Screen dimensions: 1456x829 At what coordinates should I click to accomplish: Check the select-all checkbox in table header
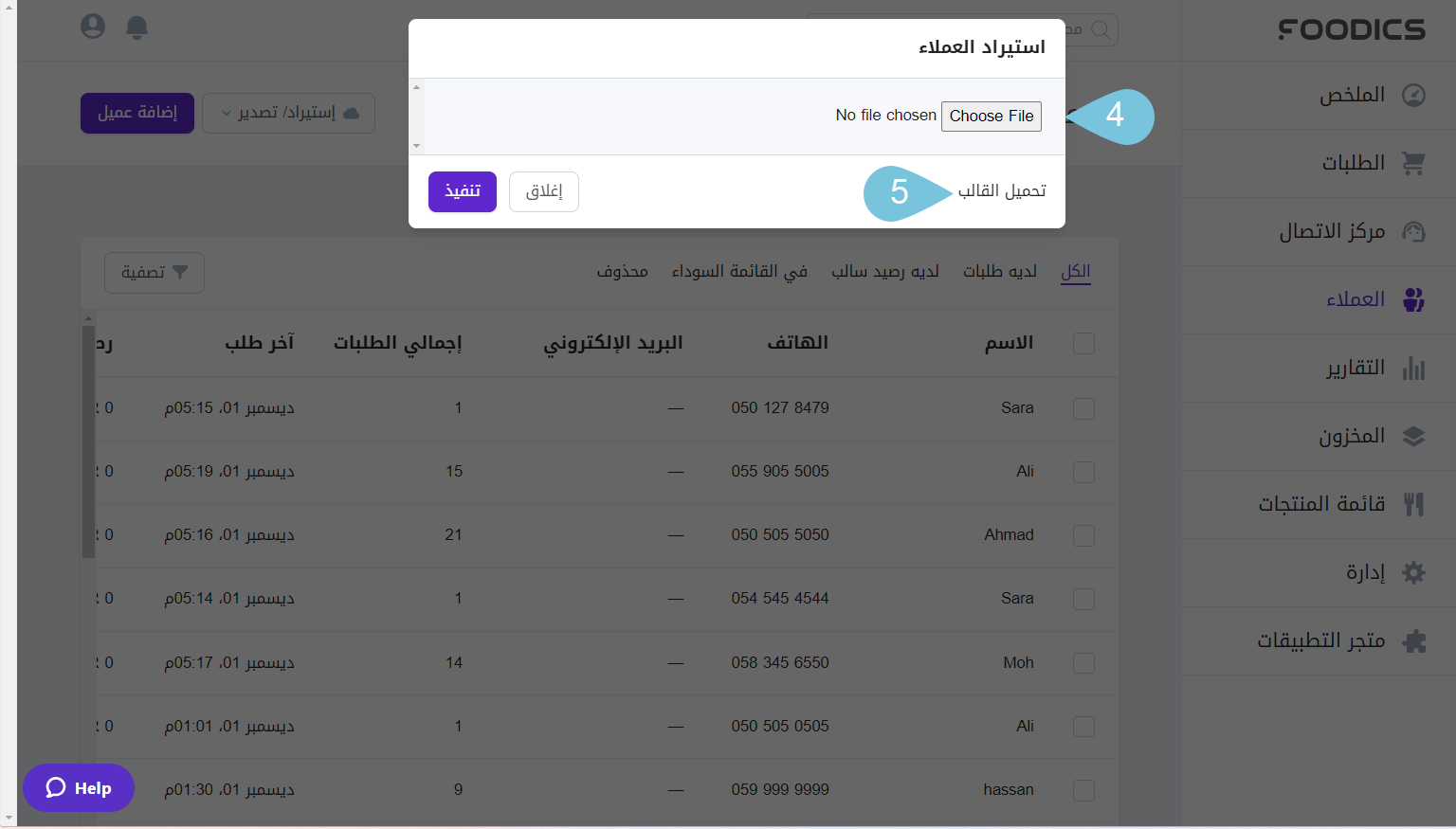1083,343
